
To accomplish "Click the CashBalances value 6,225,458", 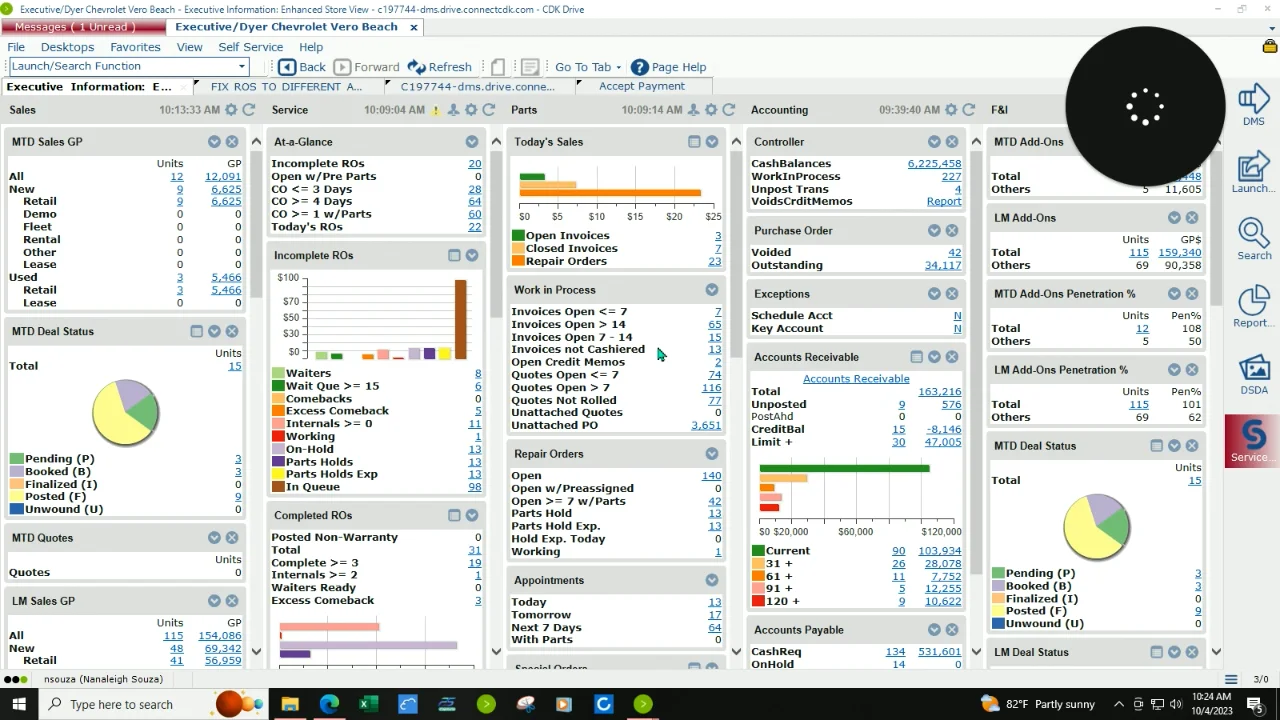I will [x=934, y=164].
